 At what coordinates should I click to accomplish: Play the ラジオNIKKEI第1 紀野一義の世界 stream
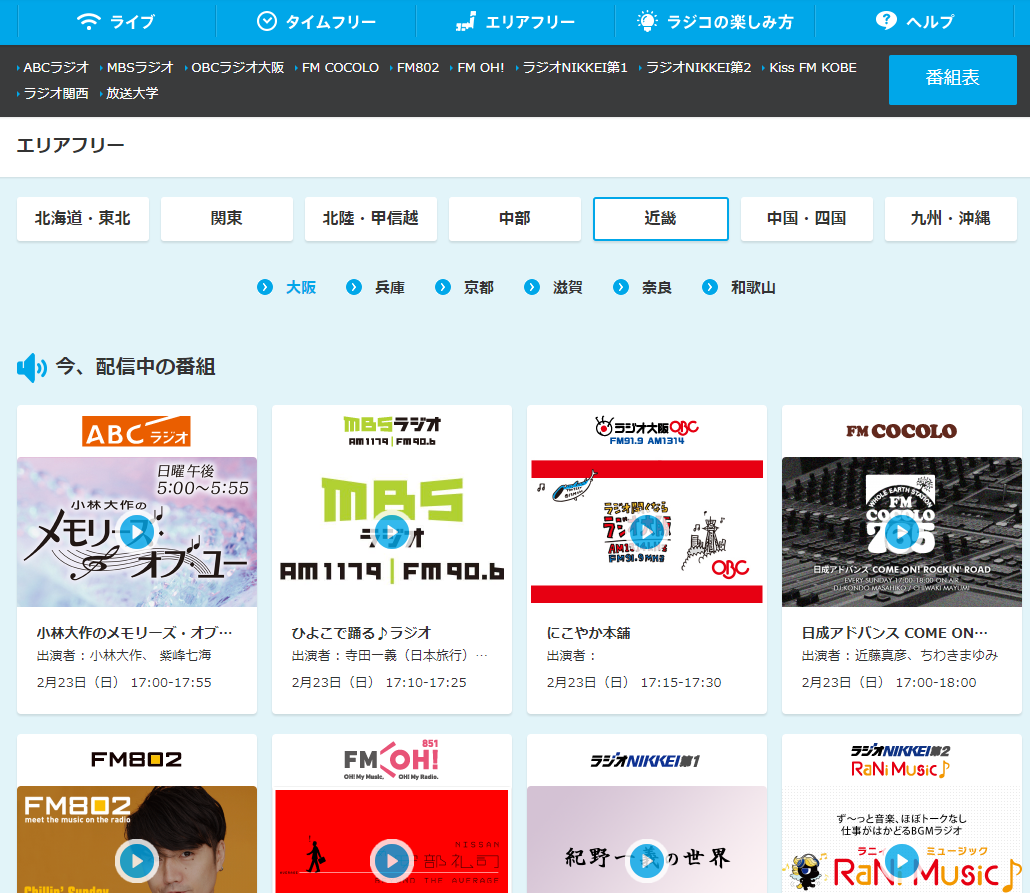(647, 861)
